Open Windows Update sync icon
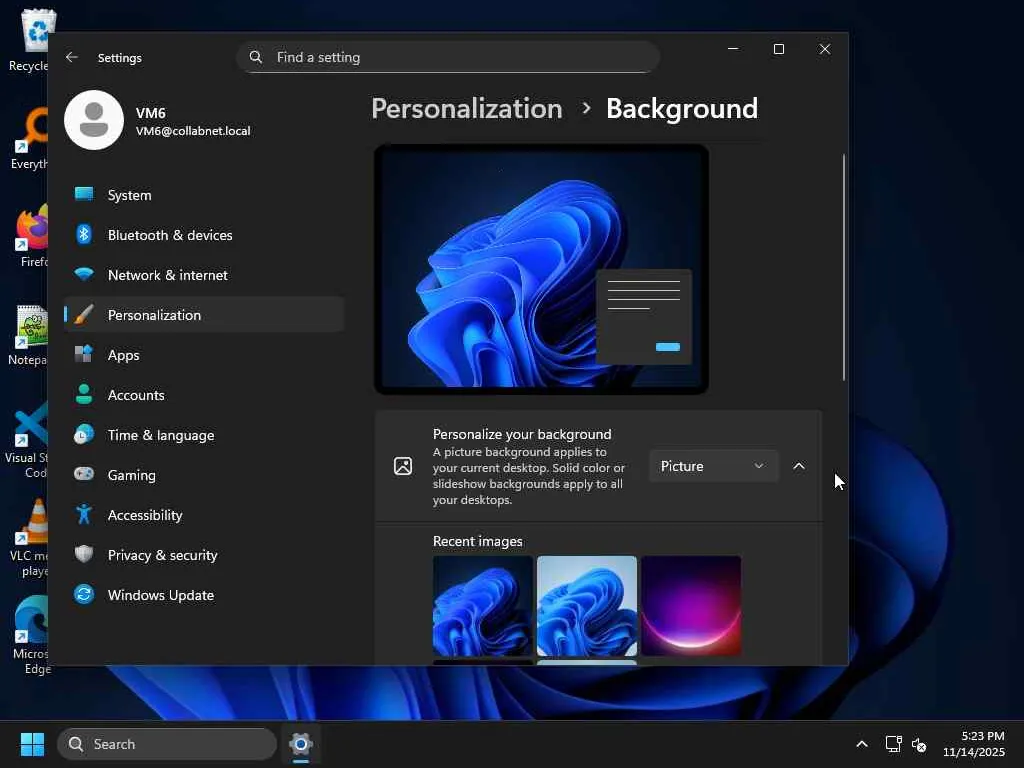This screenshot has width=1024, height=768. click(84, 595)
